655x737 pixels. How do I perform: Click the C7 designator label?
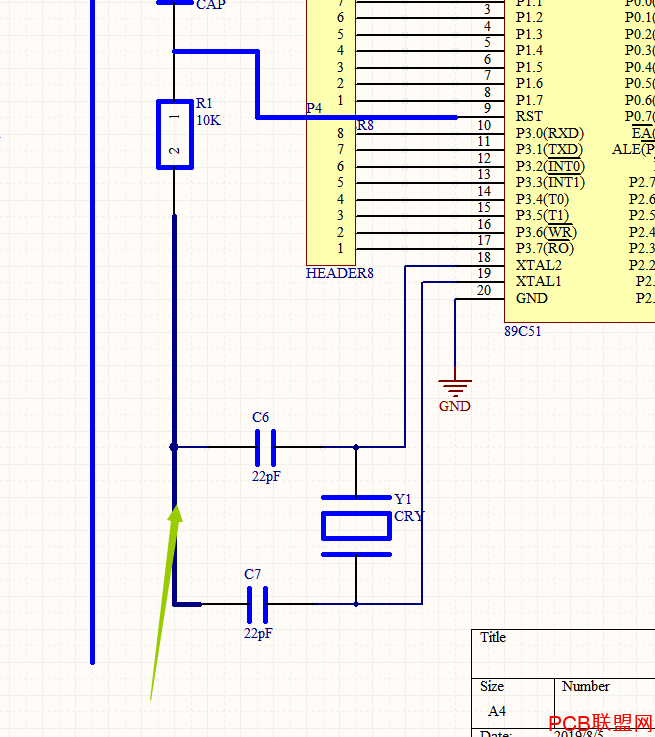click(252, 574)
